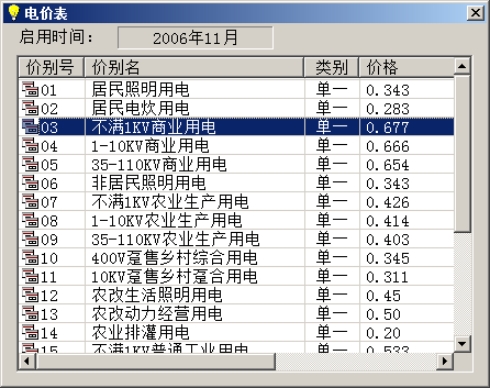Select the 农业排灌用电 row name
The height and width of the screenshot is (388, 491).
[x=140, y=332]
